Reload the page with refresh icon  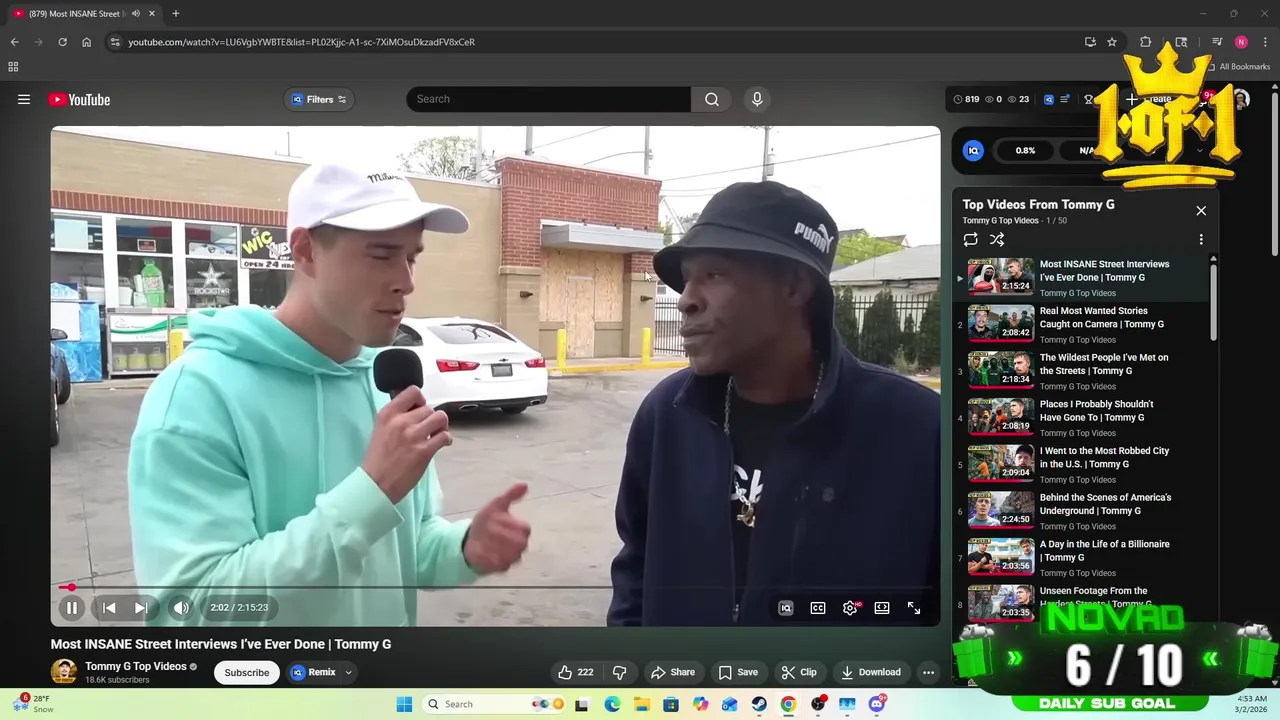(x=62, y=42)
